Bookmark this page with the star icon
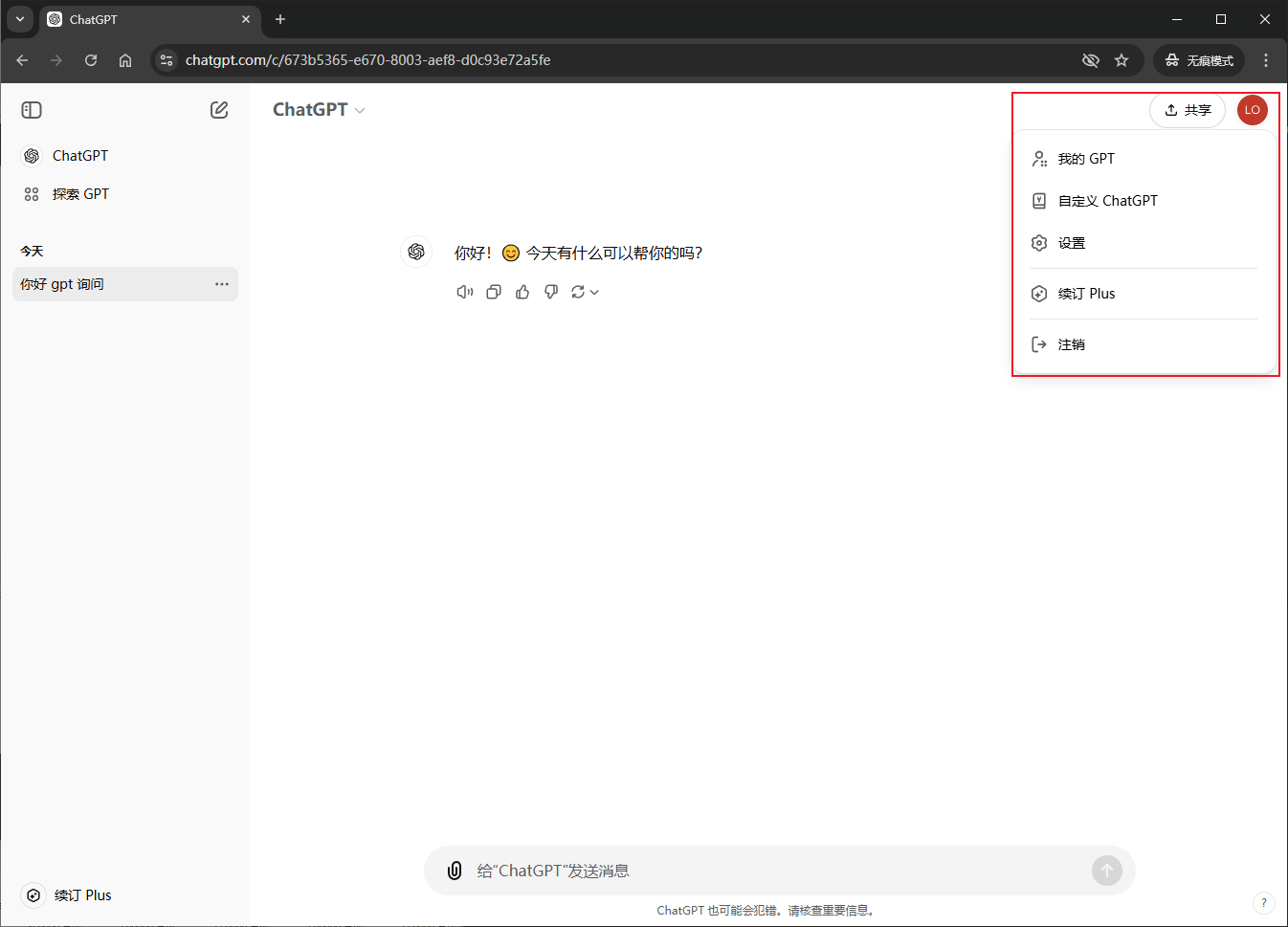 click(x=1121, y=60)
